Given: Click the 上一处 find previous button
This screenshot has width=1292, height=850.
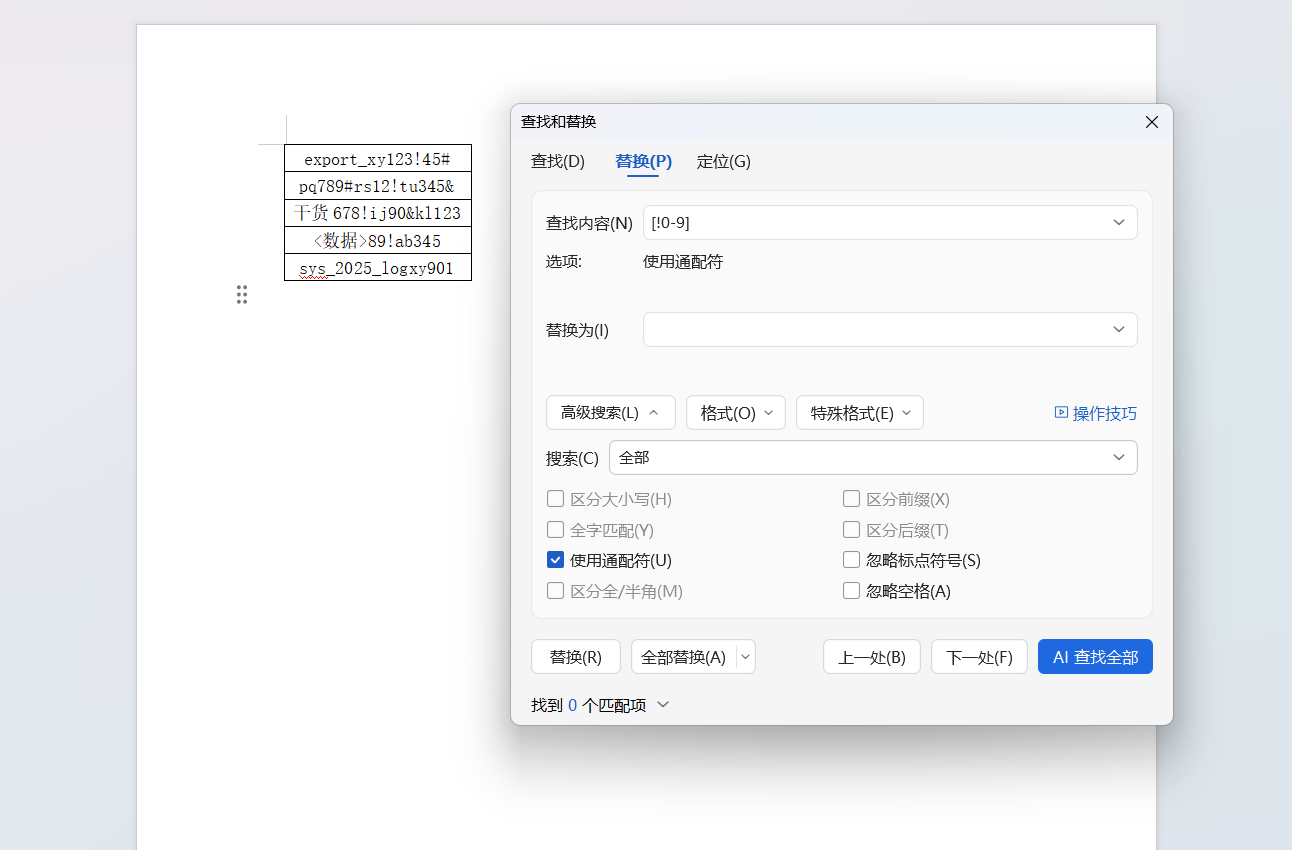Looking at the screenshot, I should 871,656.
